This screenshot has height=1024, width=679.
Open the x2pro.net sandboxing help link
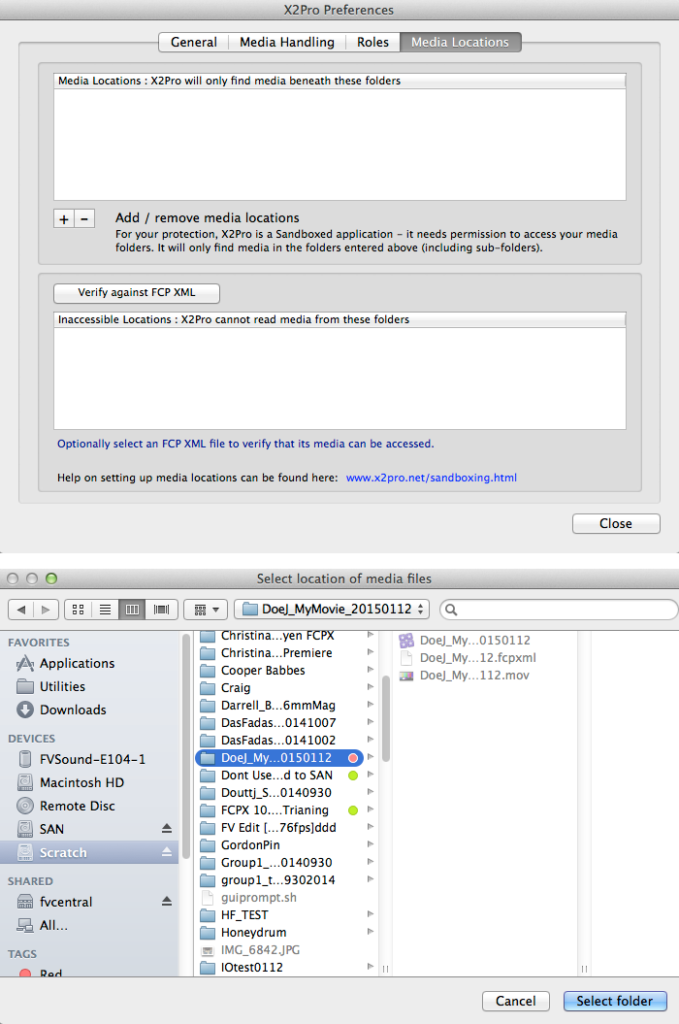tap(431, 477)
